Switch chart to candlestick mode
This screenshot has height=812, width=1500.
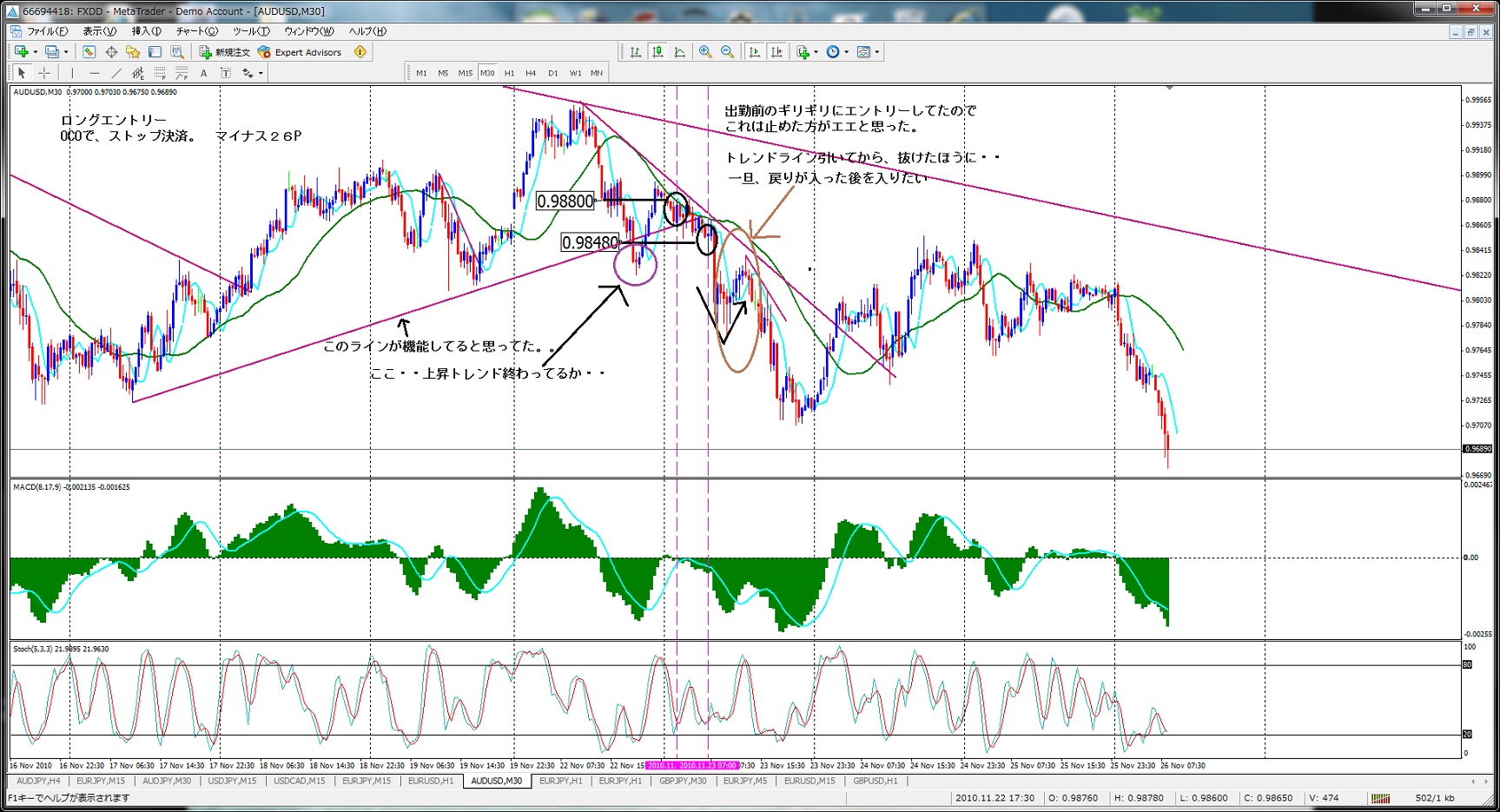click(657, 52)
